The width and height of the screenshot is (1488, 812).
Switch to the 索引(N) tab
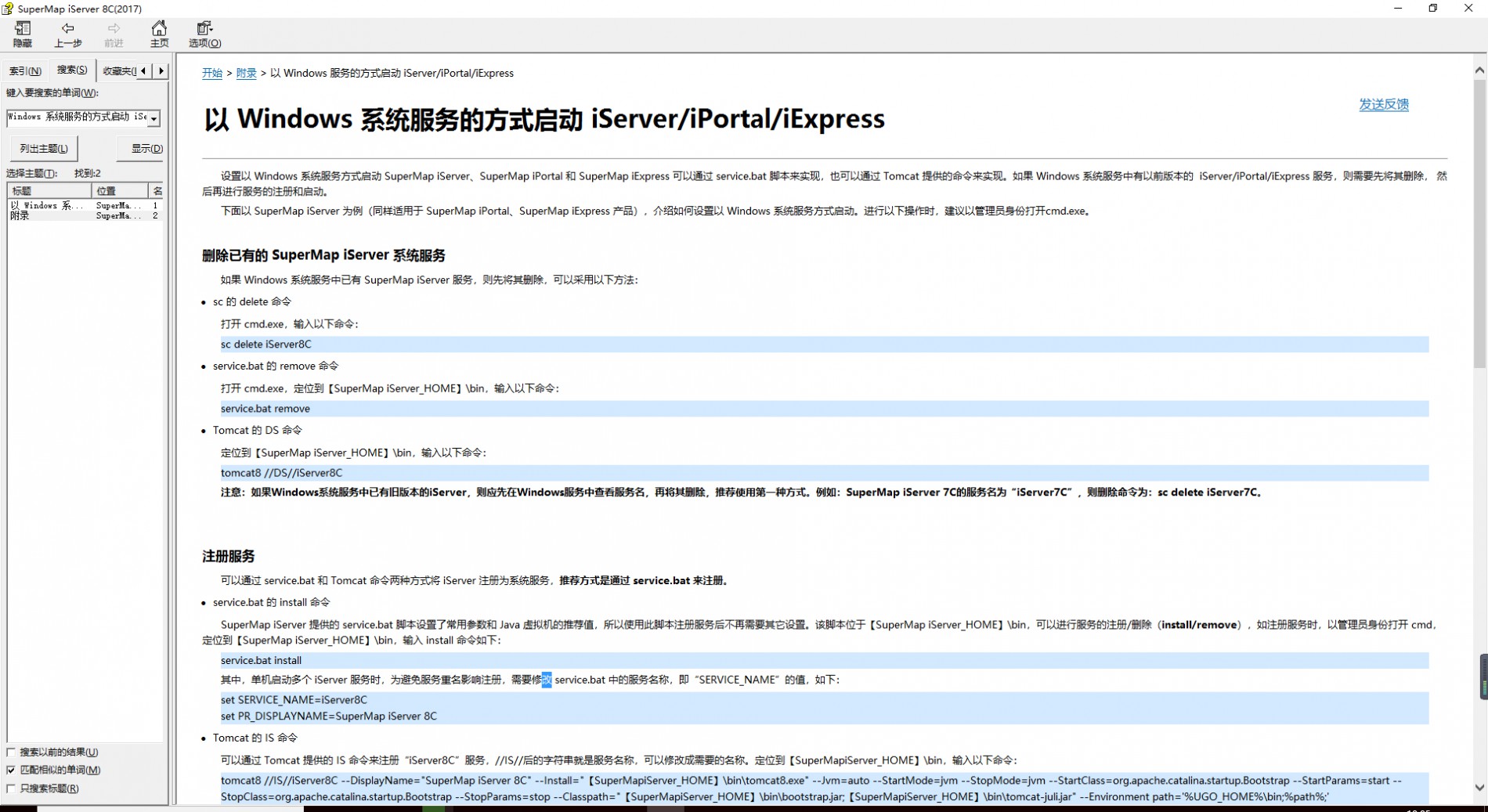(x=25, y=70)
